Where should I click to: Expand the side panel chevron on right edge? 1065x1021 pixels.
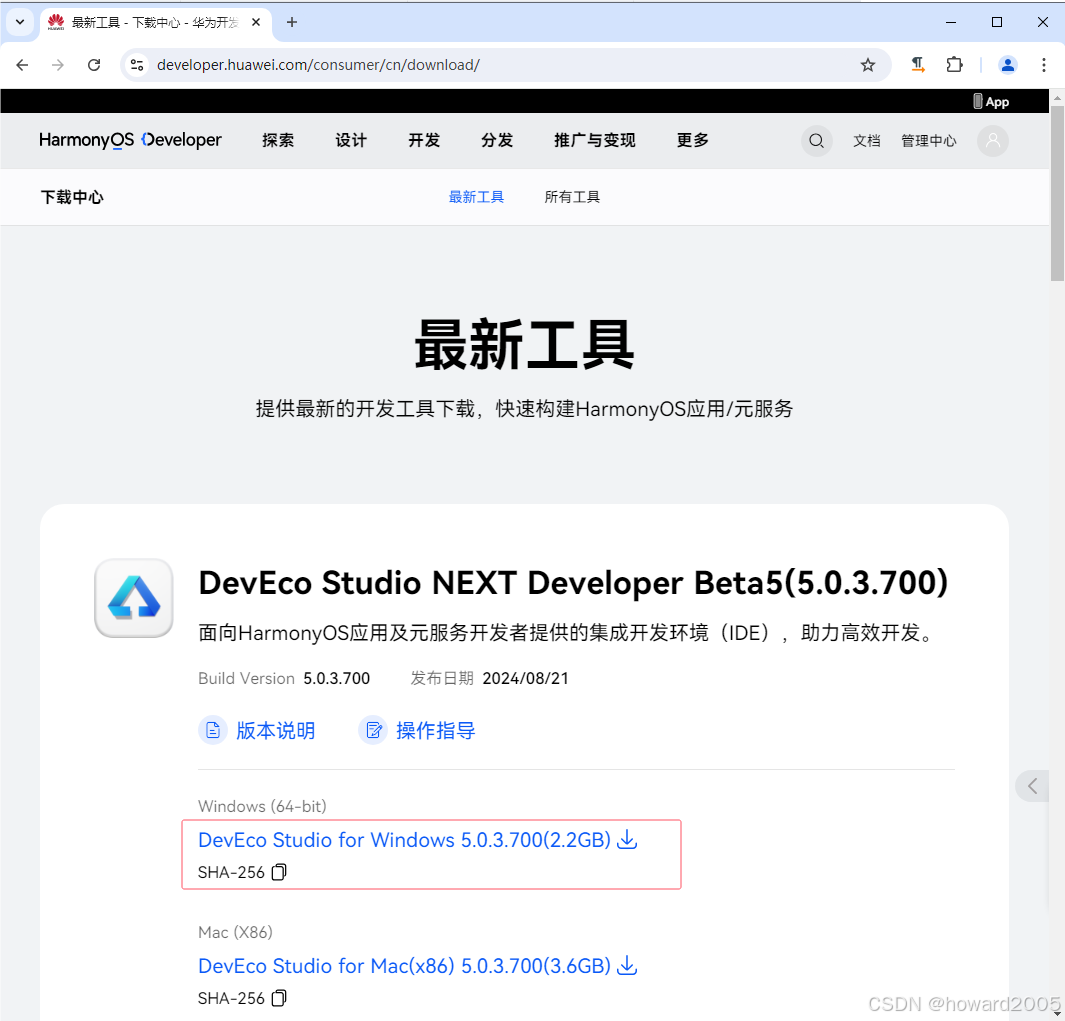[x=1032, y=786]
